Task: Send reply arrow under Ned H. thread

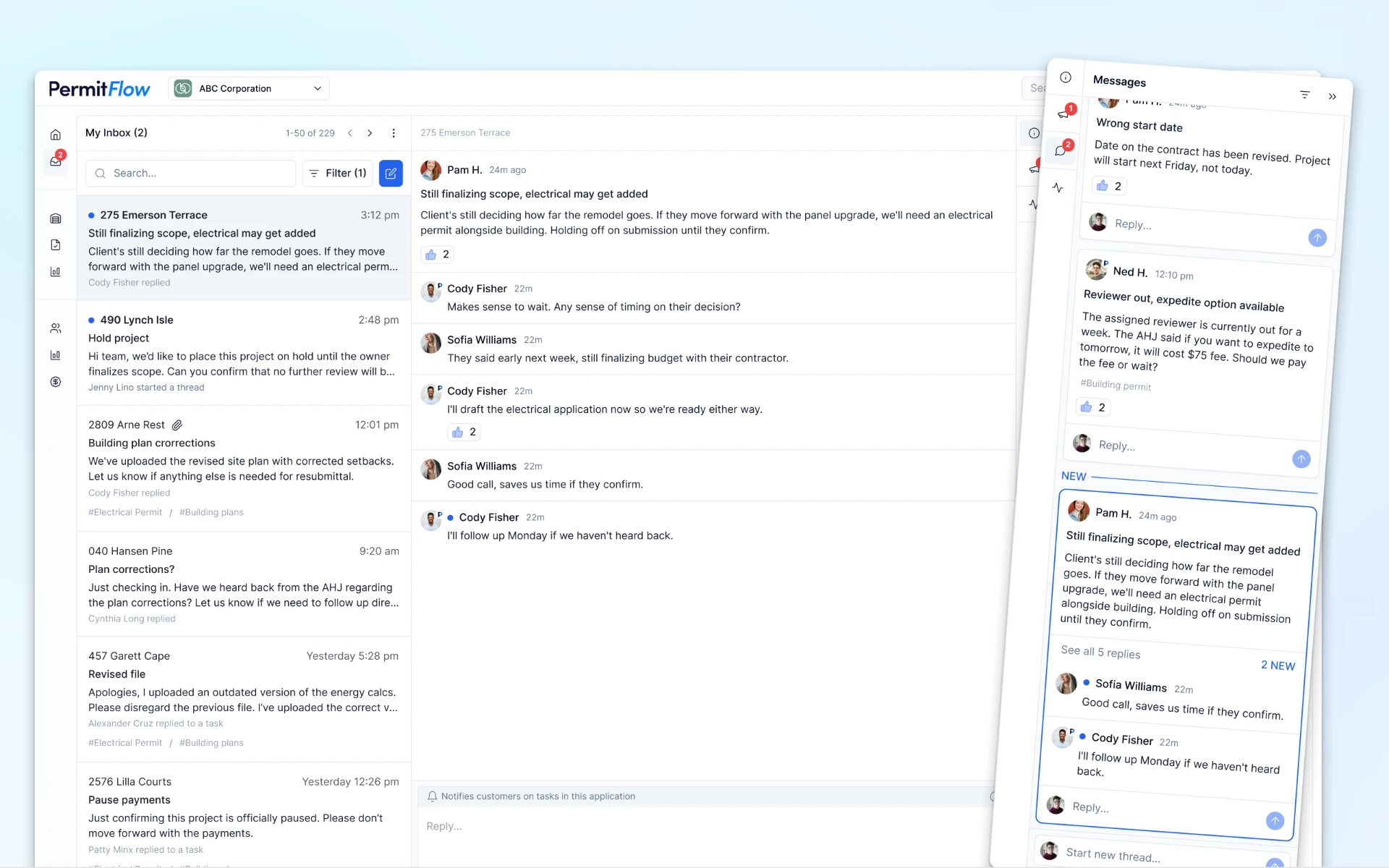Action: (1301, 459)
